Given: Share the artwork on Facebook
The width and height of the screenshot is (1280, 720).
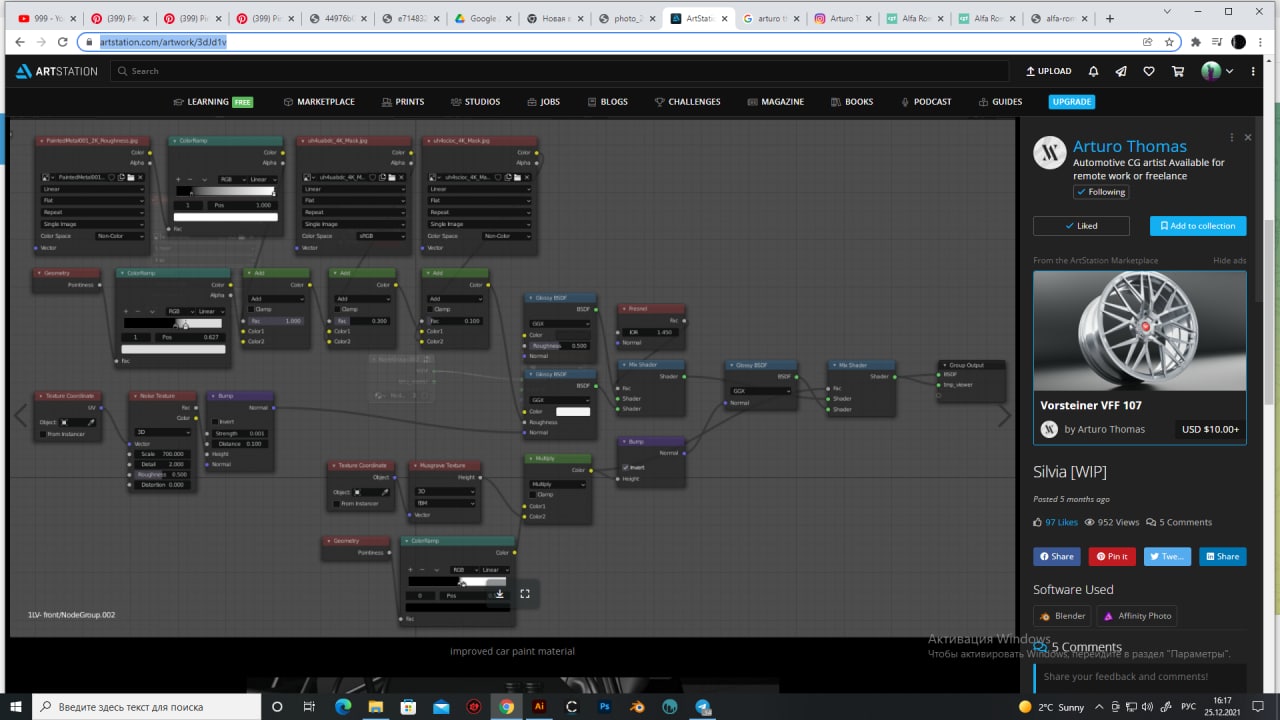Looking at the screenshot, I should (x=1057, y=556).
